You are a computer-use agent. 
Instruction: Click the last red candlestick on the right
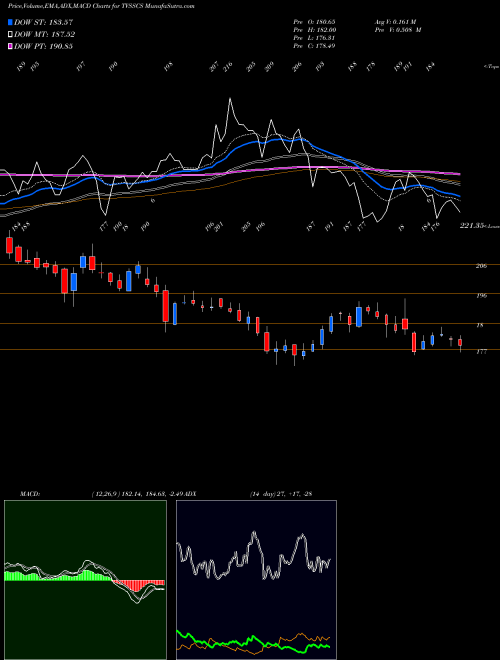pos(460,343)
